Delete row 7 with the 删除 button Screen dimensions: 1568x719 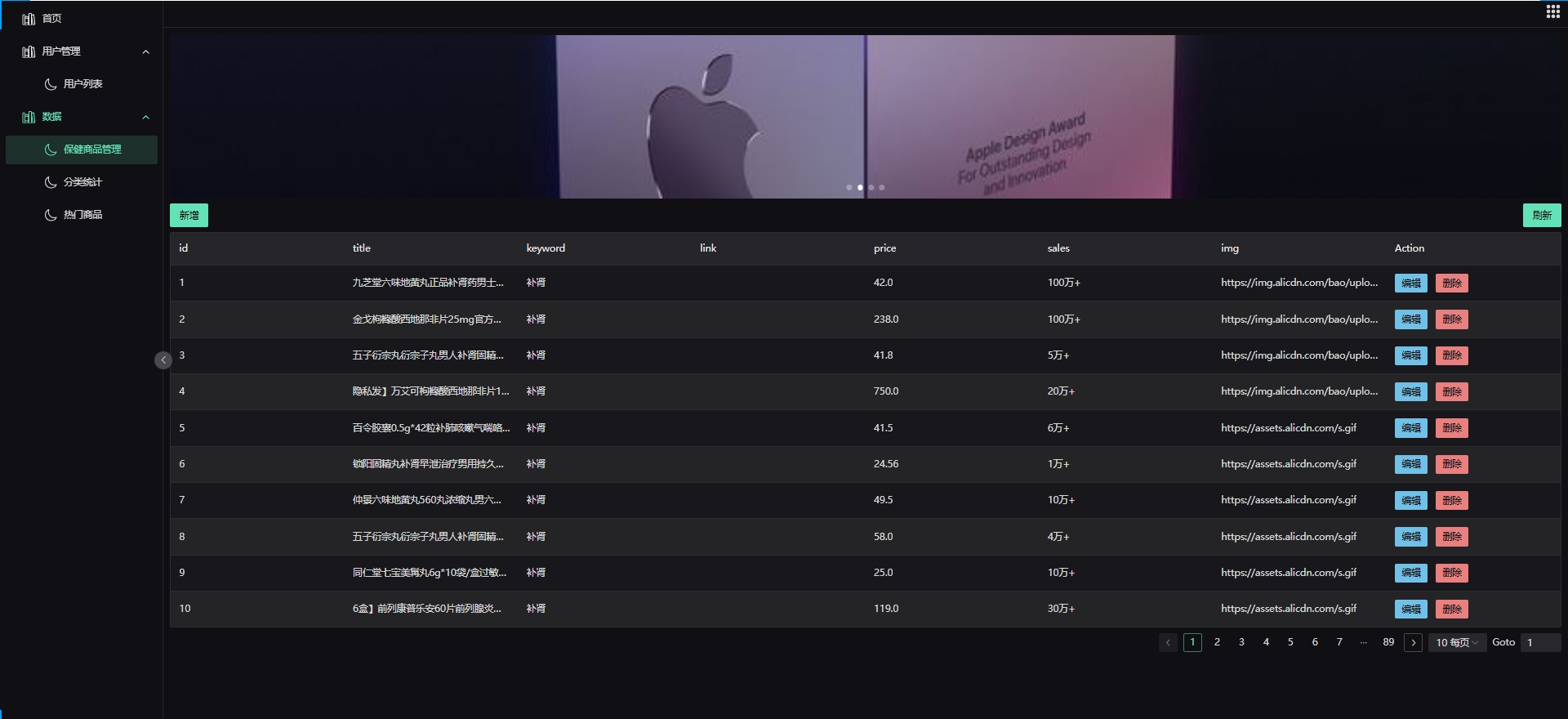pyautogui.click(x=1451, y=500)
